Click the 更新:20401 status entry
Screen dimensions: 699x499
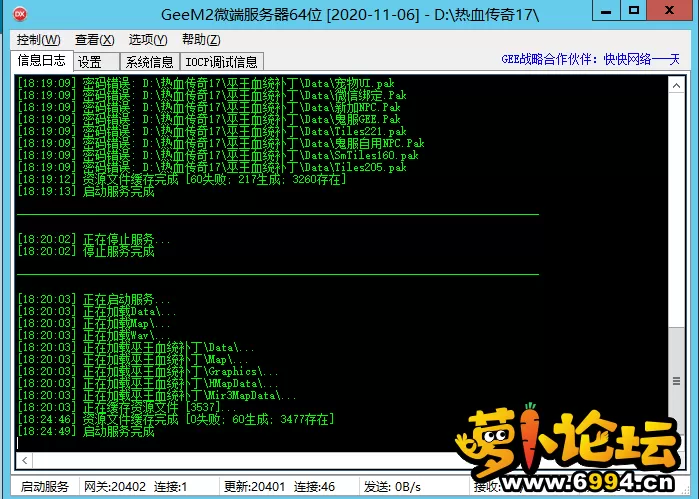254,487
